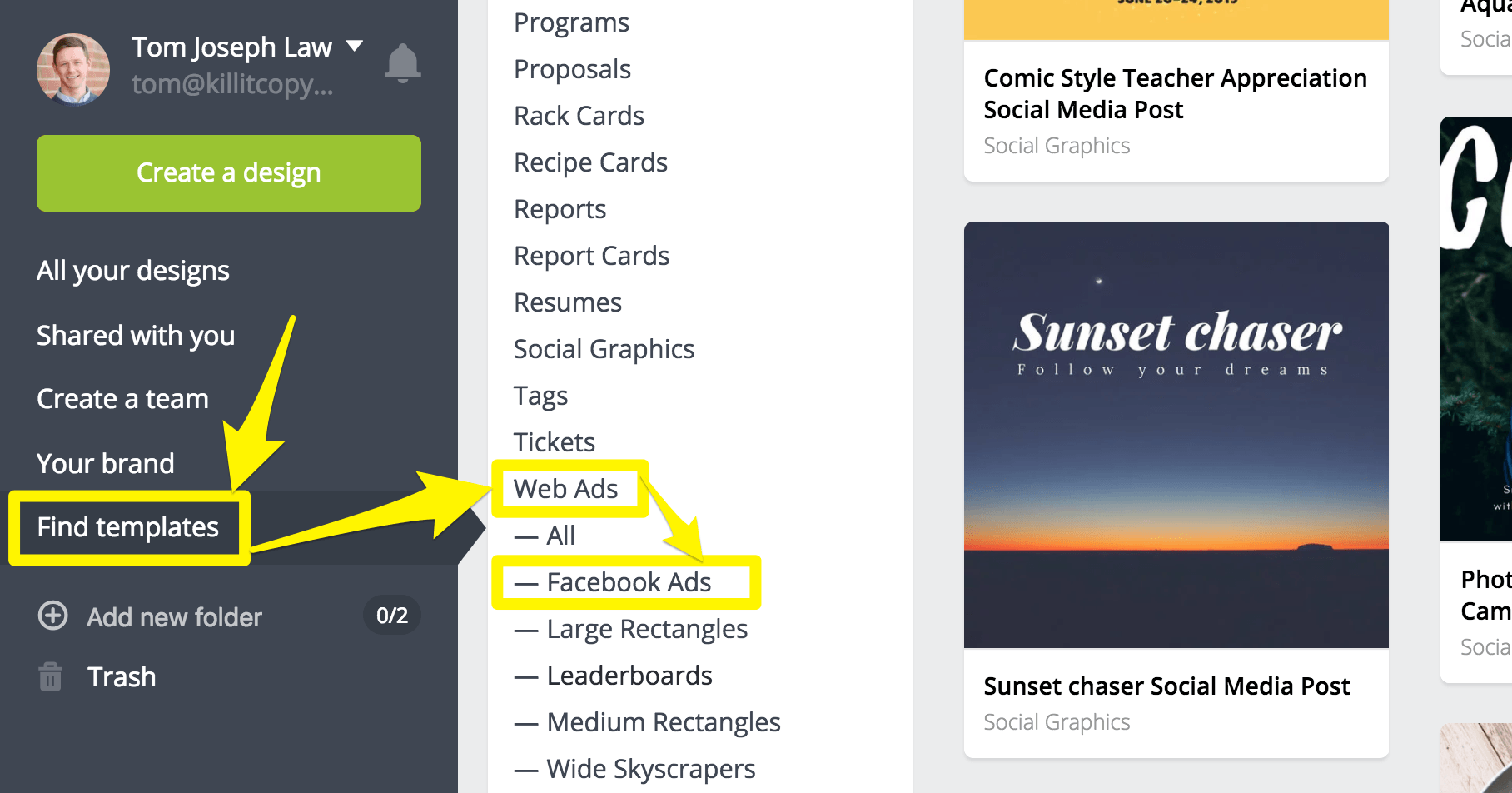Image resolution: width=1512 pixels, height=793 pixels.
Task: Click the 0/2 folder count badge
Action: (392, 616)
